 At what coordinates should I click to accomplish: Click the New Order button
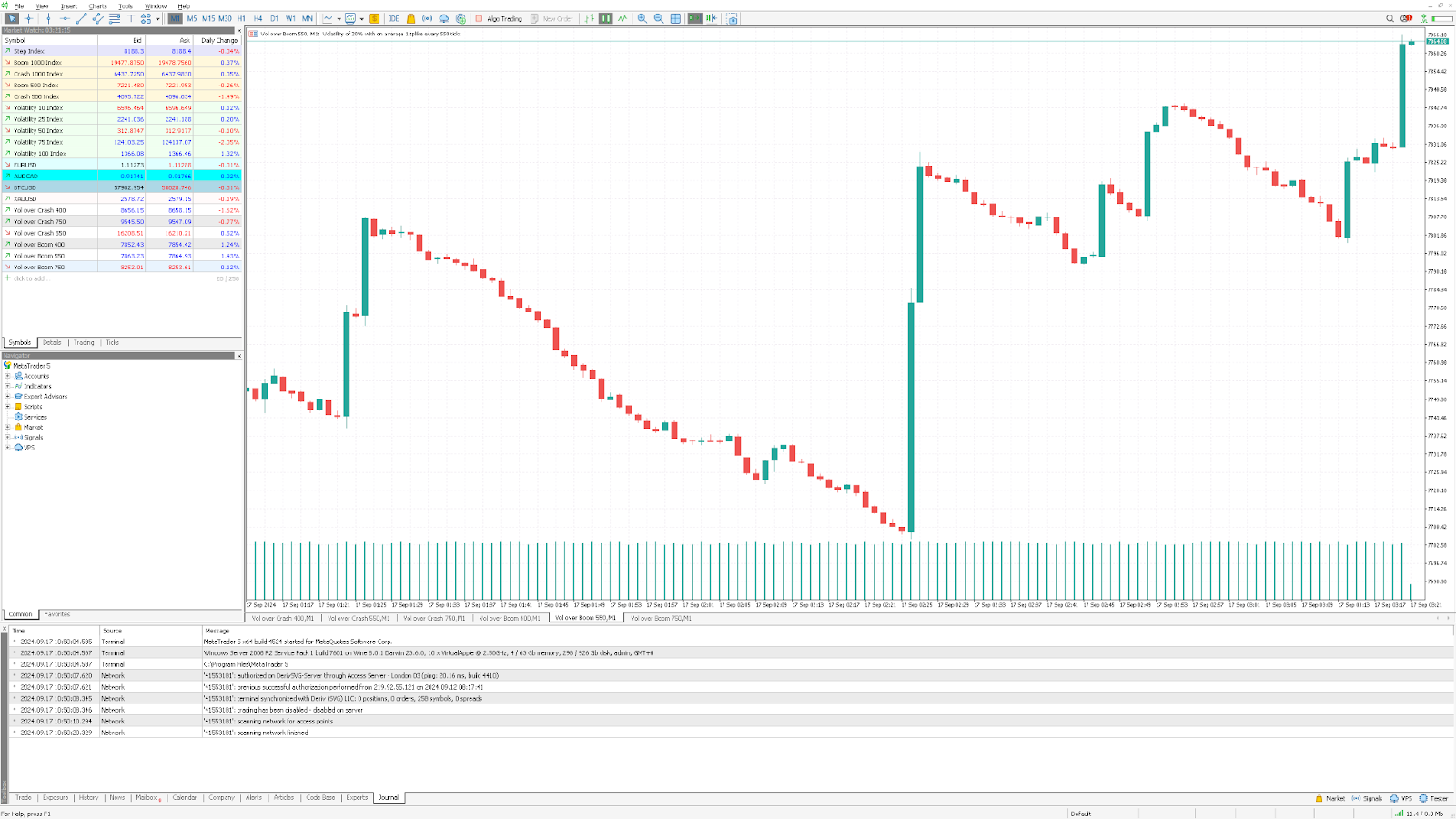[x=550, y=17]
